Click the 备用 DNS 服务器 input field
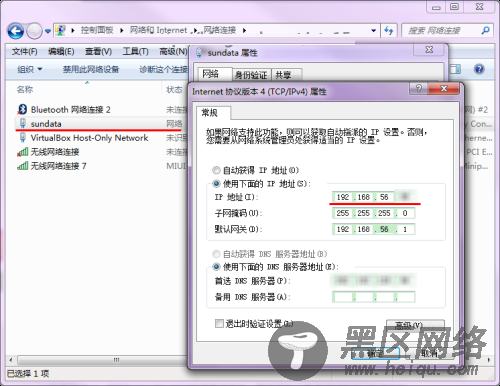This screenshot has height=386, width=500. [373, 297]
